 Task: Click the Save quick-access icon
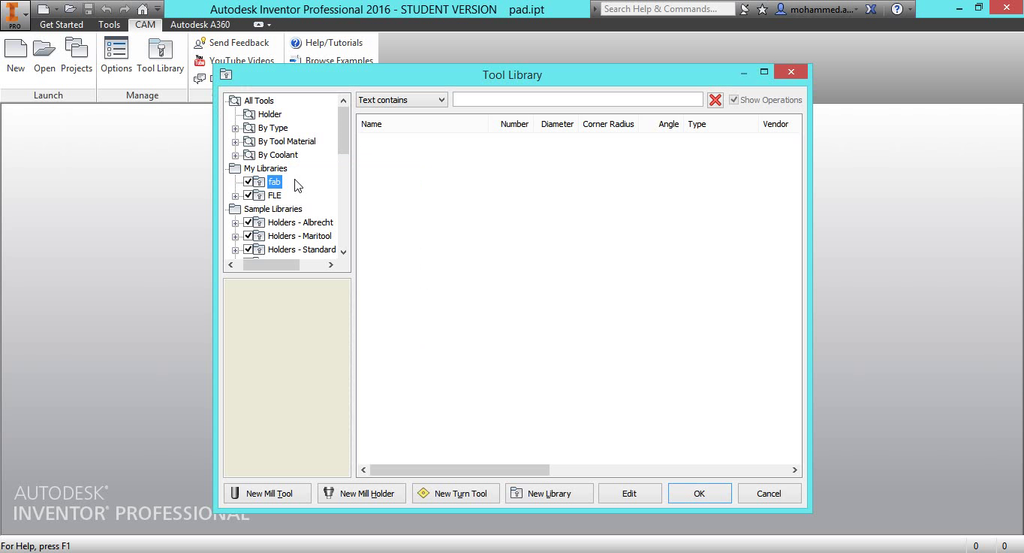88,9
